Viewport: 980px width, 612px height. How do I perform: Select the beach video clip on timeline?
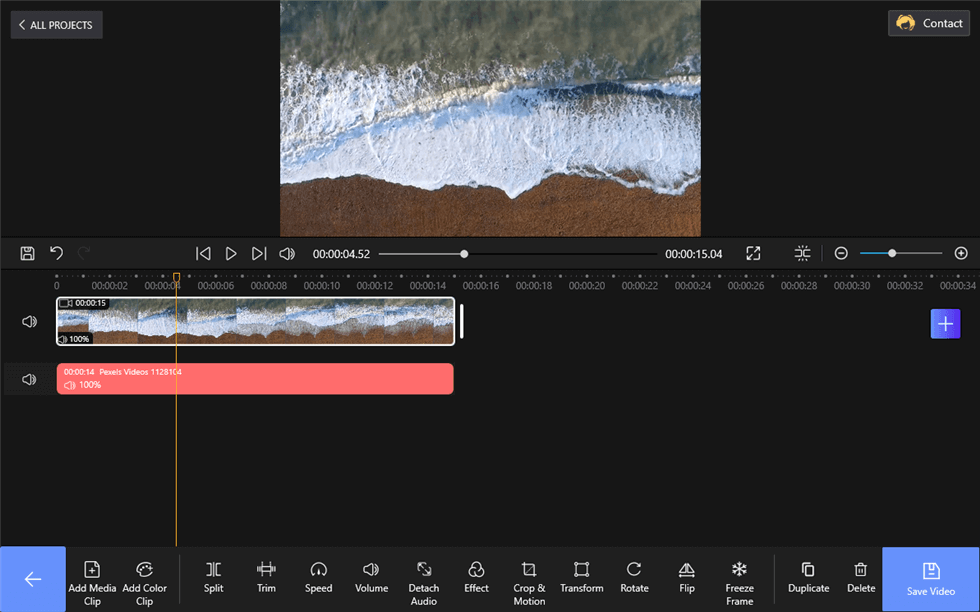click(255, 321)
